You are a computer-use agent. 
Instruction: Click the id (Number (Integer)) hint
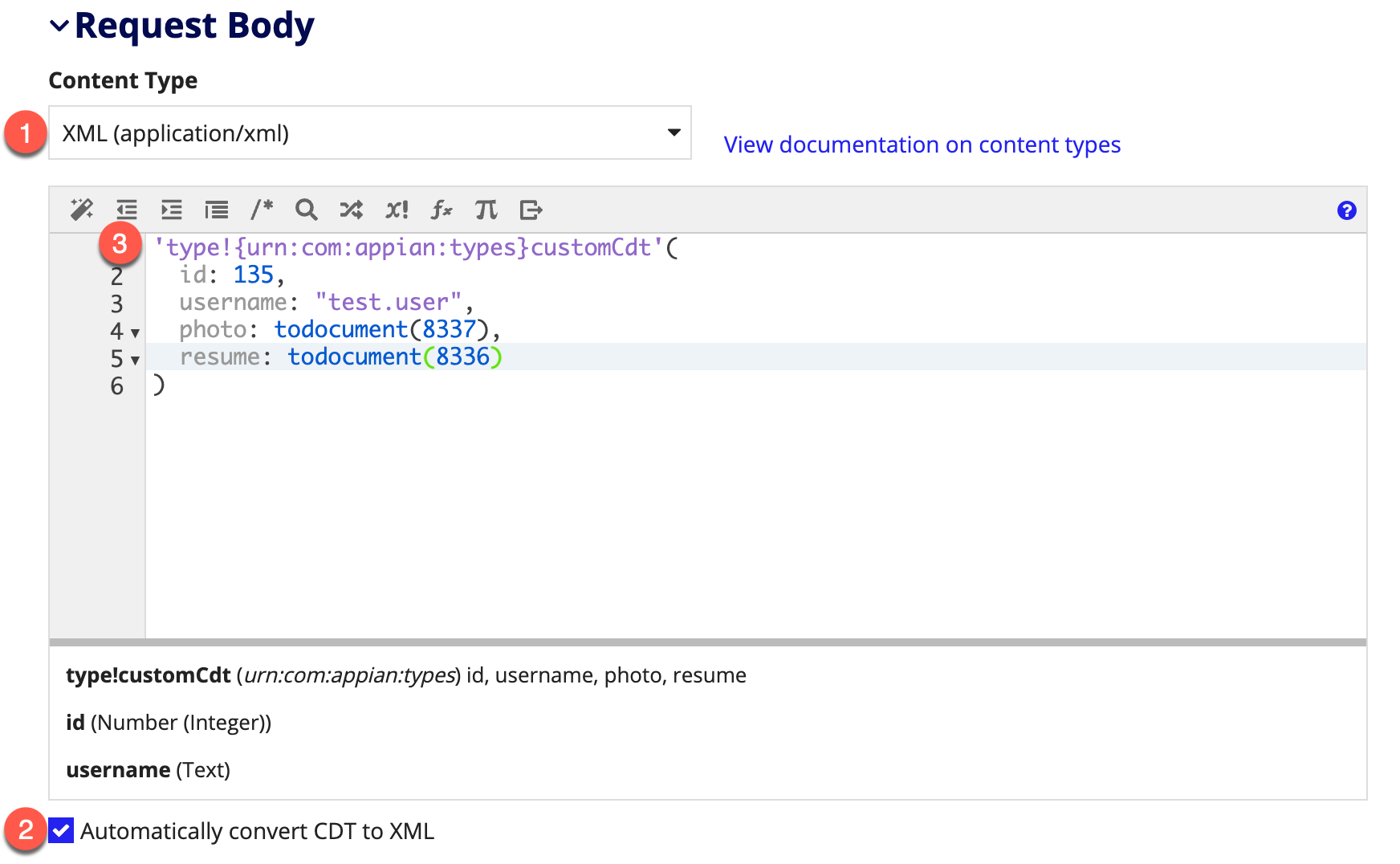tap(169, 722)
